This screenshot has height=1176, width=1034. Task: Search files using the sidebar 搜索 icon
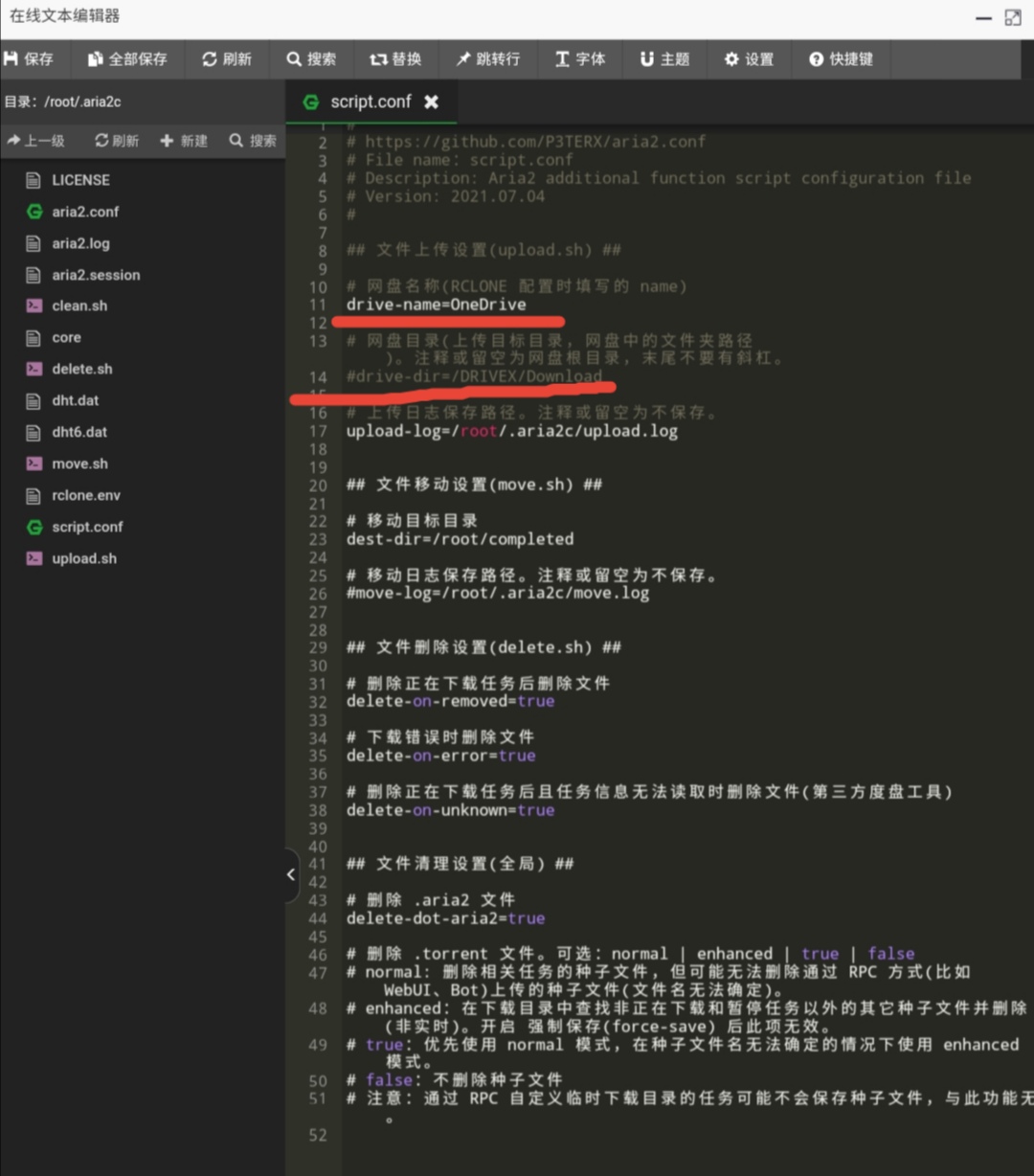click(x=252, y=141)
